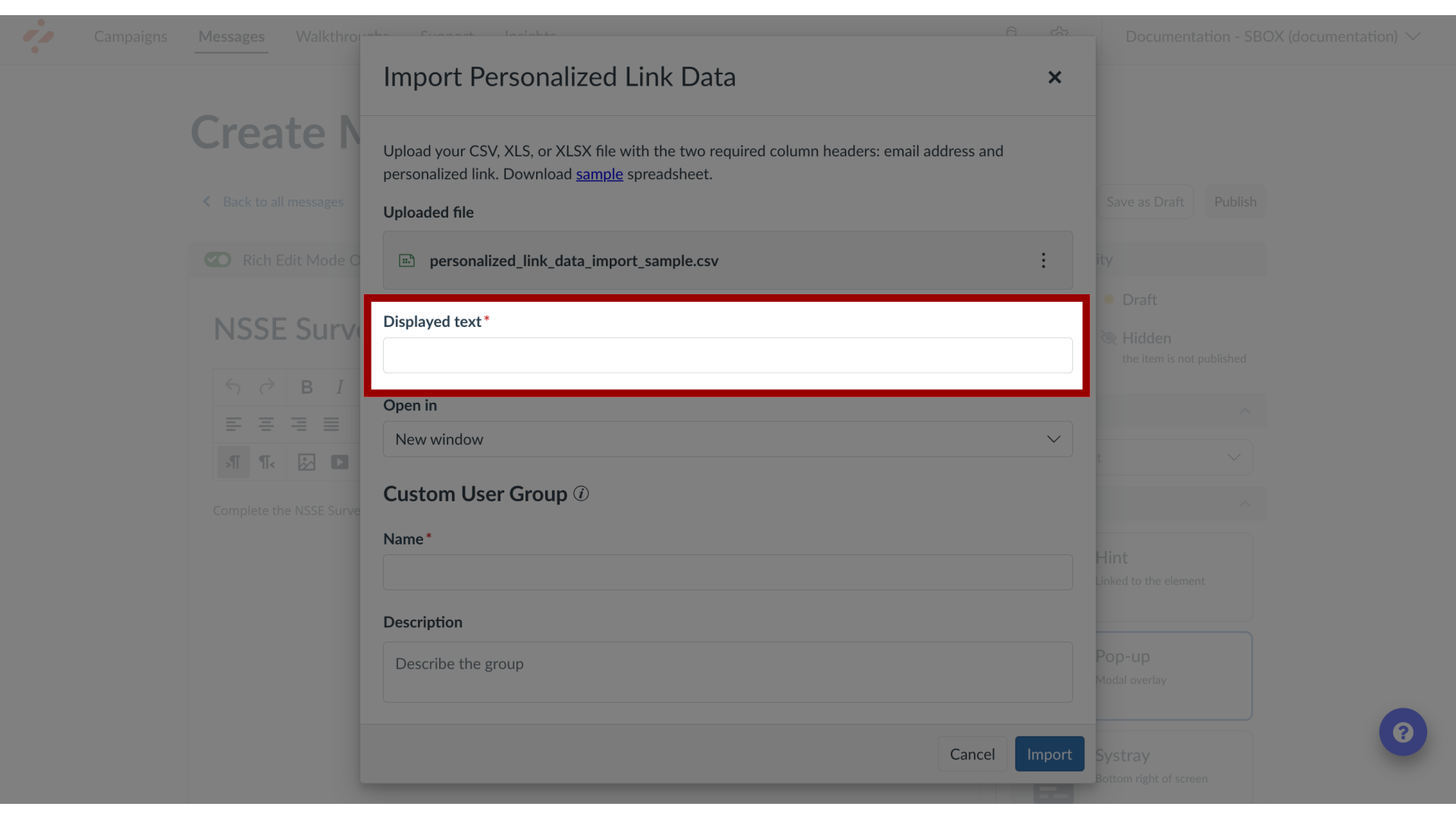The image size is (1456, 819).
Task: Click the Import button
Action: (x=1049, y=753)
